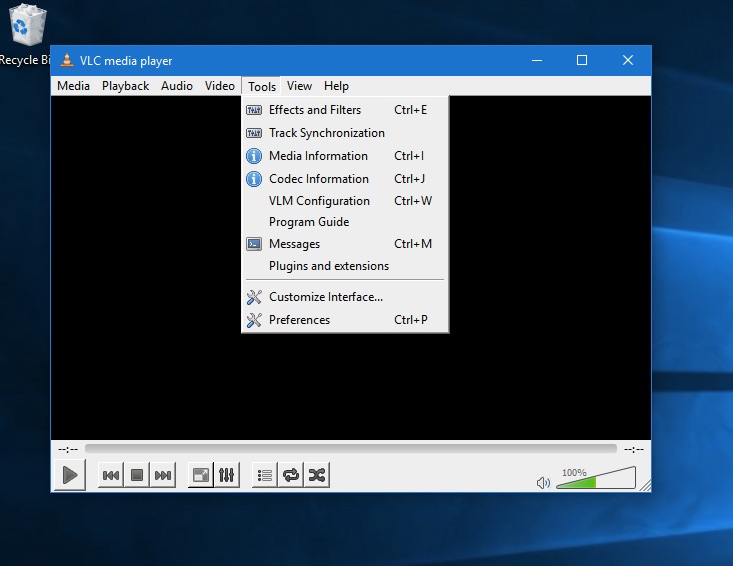Skip to next media in playlist

pyautogui.click(x=163, y=475)
